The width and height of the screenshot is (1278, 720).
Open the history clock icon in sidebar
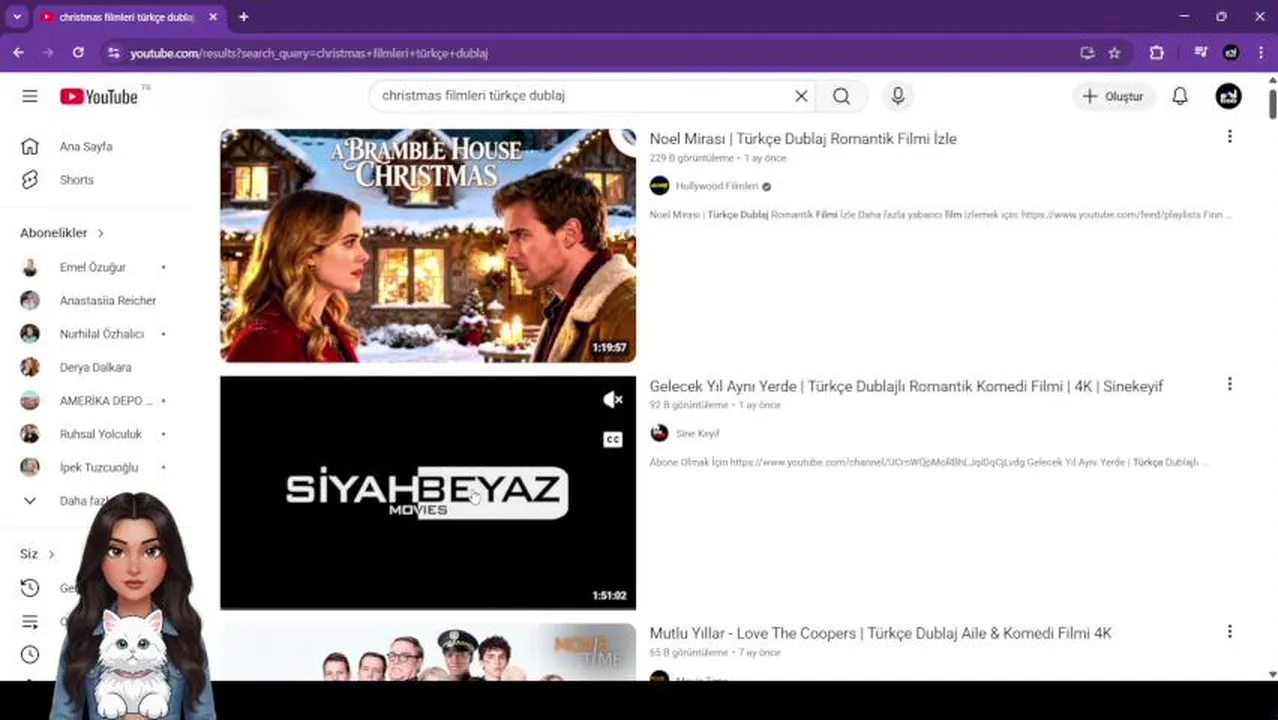click(x=30, y=588)
